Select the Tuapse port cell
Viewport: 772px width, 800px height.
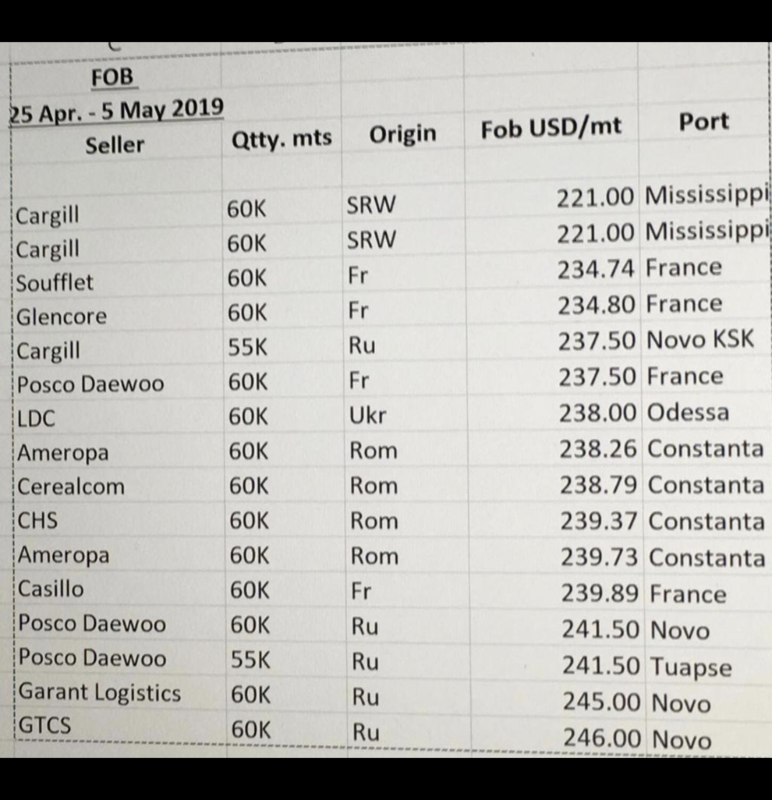click(690, 666)
